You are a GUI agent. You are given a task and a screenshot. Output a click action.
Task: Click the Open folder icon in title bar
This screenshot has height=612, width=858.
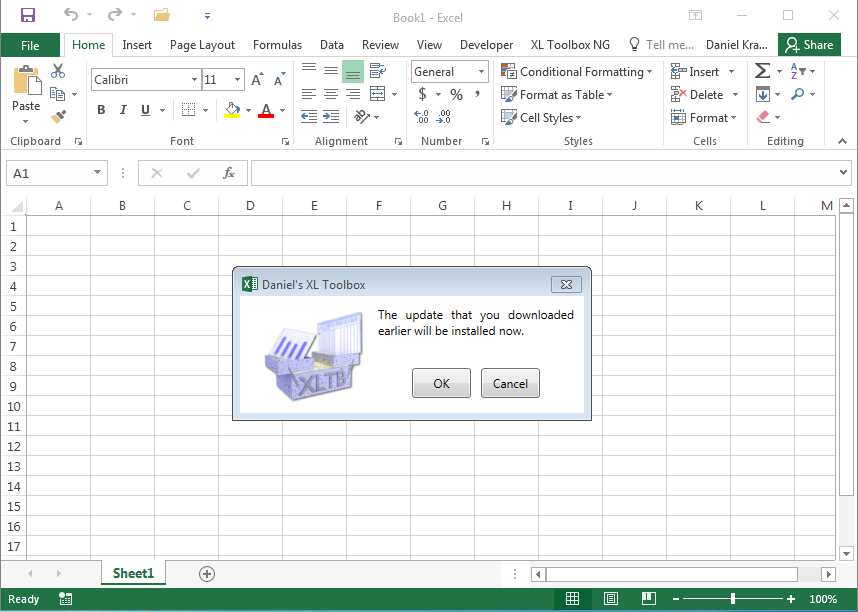pos(161,15)
